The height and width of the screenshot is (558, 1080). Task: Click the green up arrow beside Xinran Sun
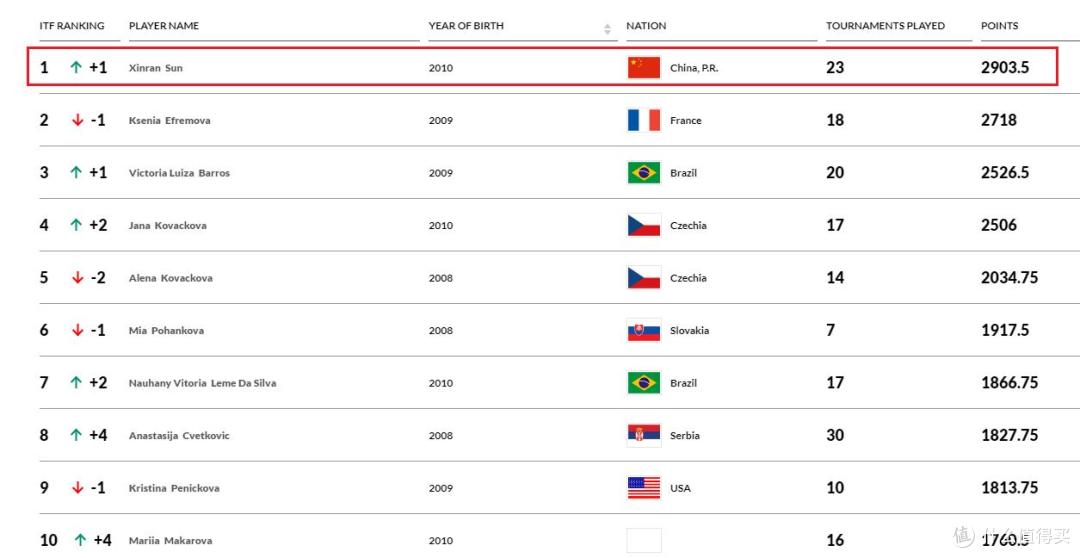[x=76, y=67]
